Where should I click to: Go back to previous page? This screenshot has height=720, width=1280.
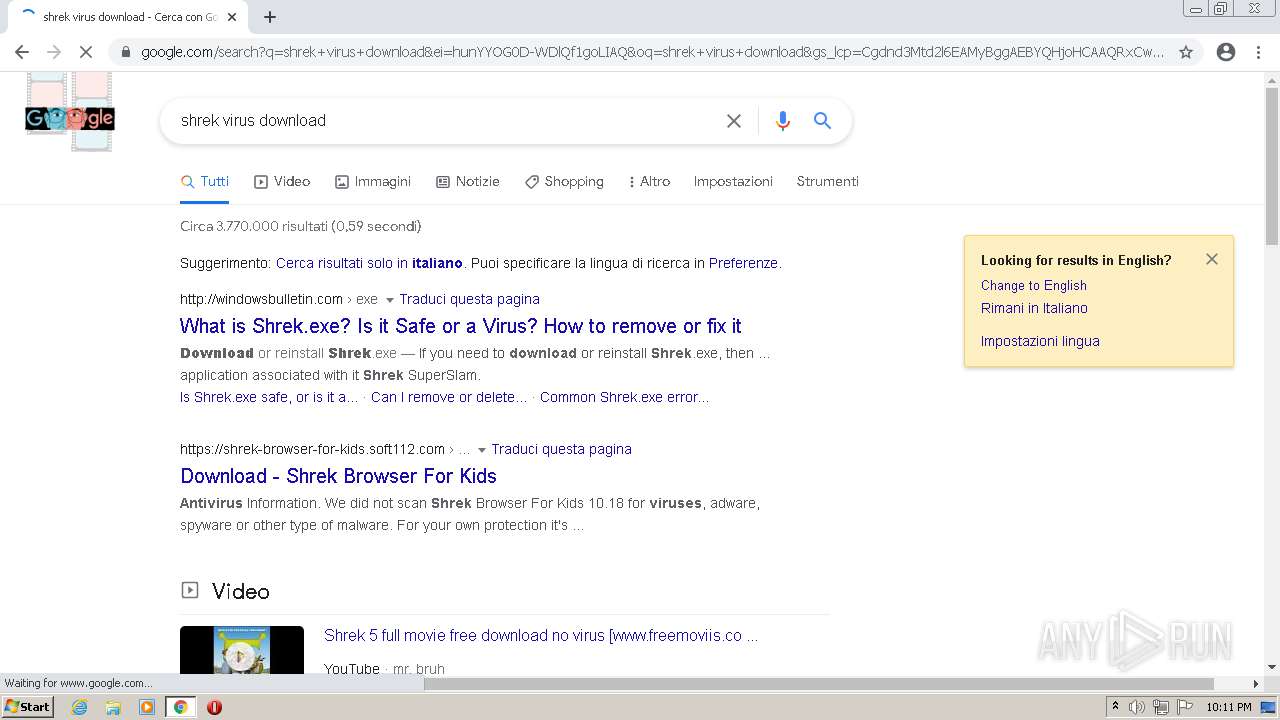pyautogui.click(x=22, y=52)
